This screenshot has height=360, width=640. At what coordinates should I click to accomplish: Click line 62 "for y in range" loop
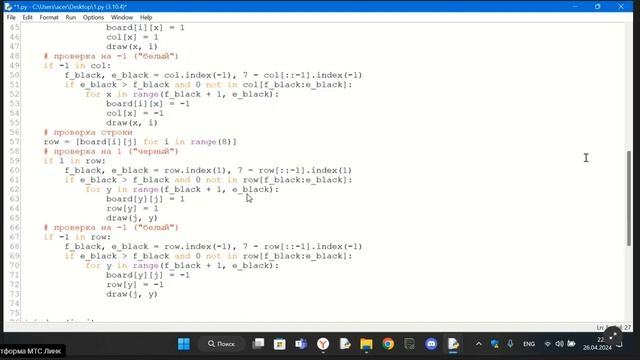[182, 189]
